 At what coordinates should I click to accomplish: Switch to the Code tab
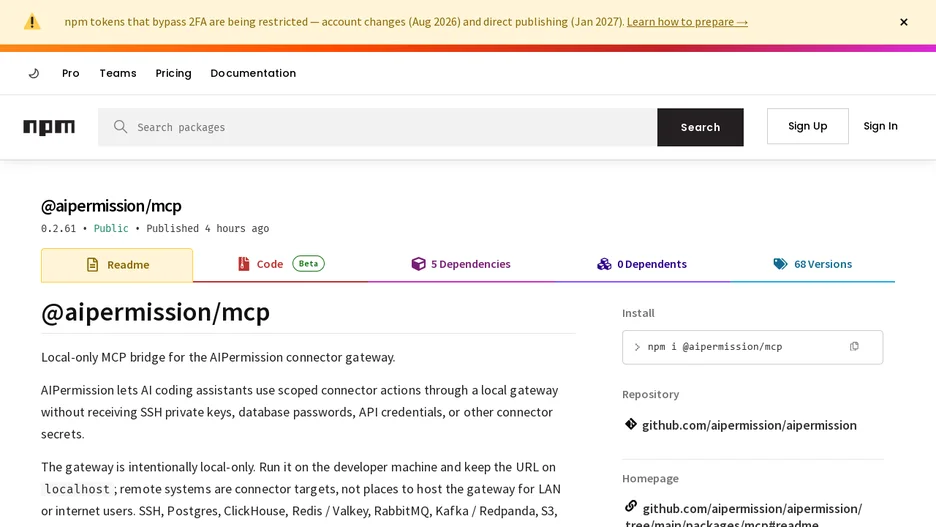pyautogui.click(x=281, y=264)
